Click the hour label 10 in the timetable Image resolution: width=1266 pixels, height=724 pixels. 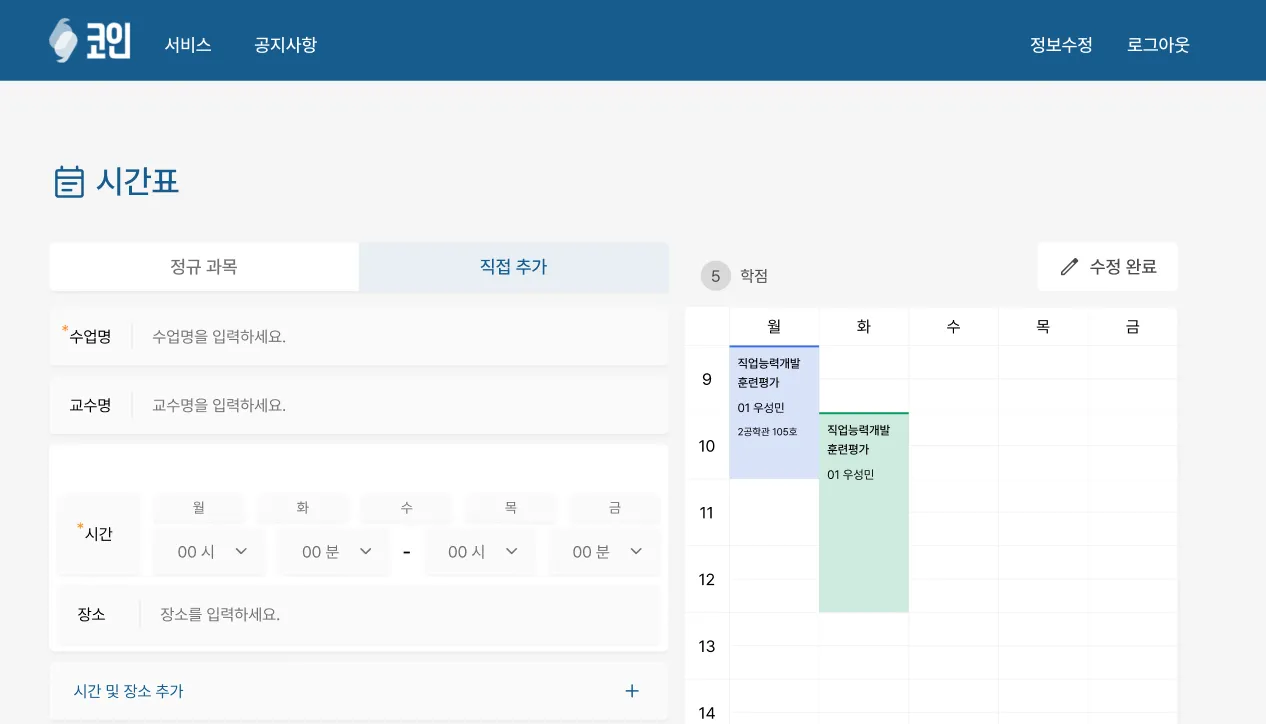point(707,446)
